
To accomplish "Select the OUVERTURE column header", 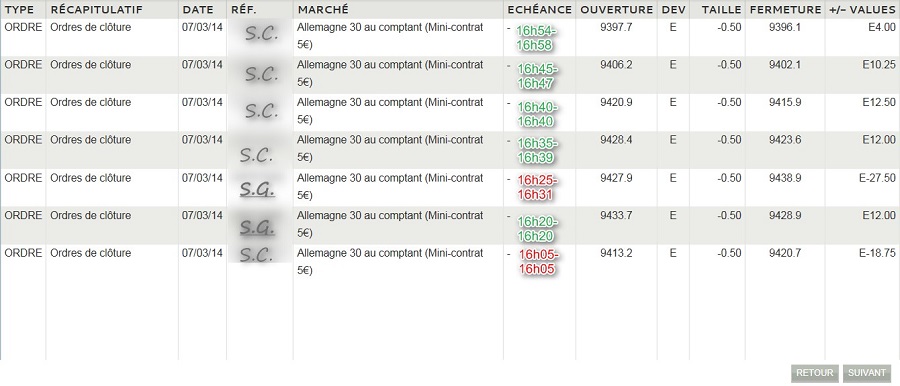I will click(x=616, y=10).
